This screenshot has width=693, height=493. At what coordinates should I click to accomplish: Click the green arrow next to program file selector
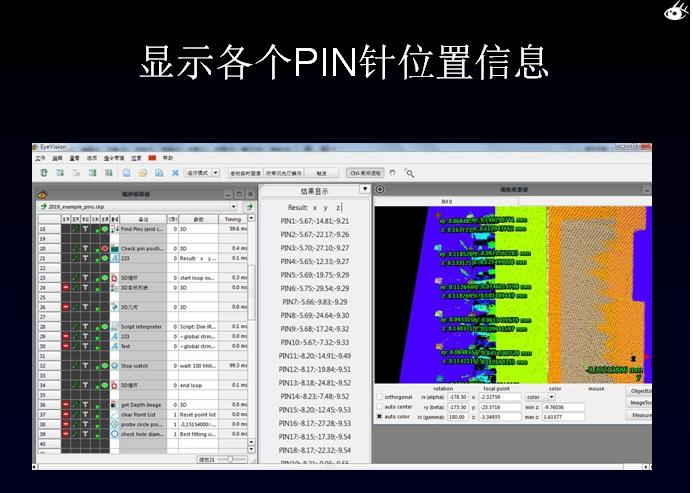click(249, 206)
